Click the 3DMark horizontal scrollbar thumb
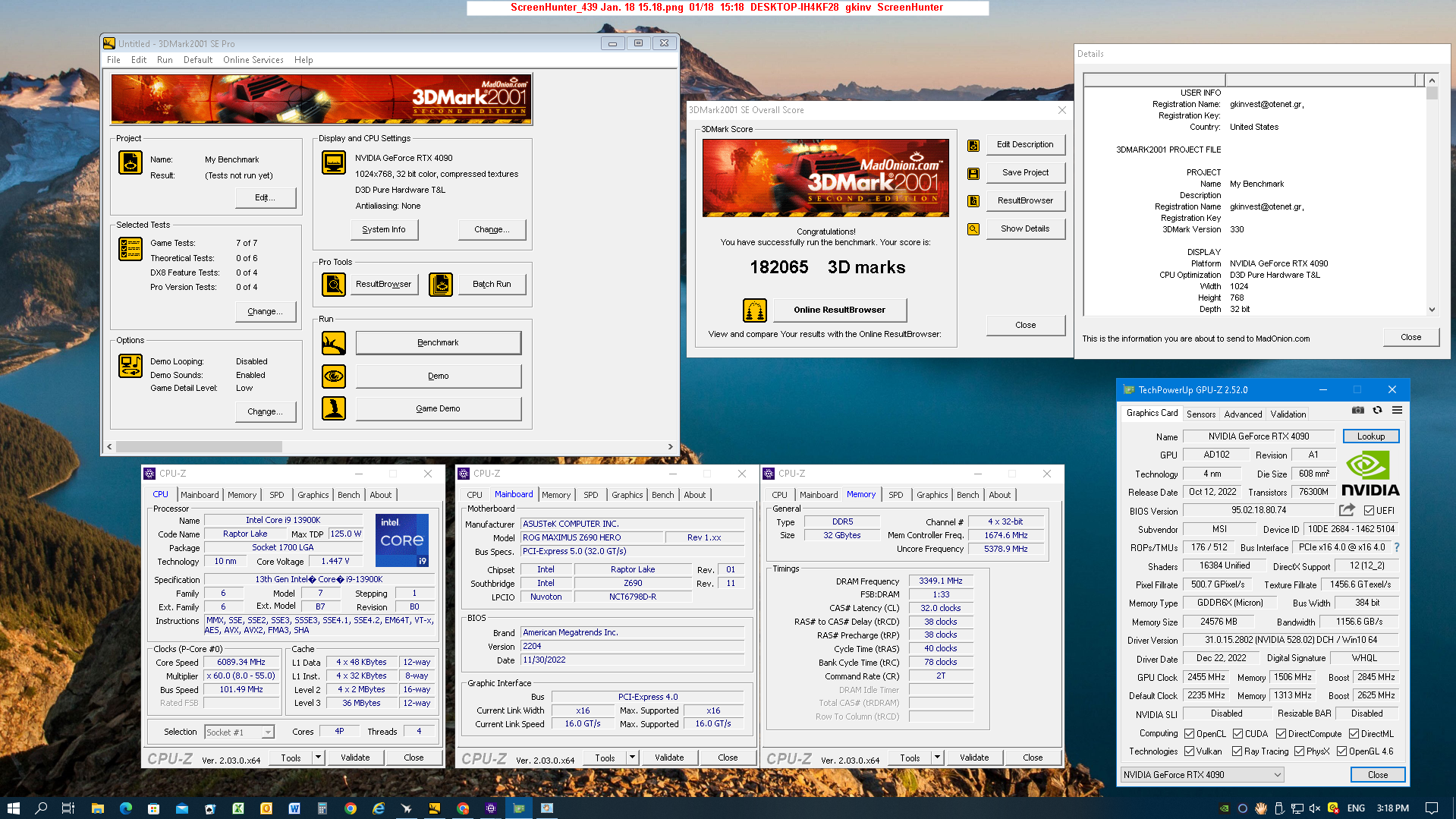This screenshot has width=1456, height=819. (x=199, y=447)
